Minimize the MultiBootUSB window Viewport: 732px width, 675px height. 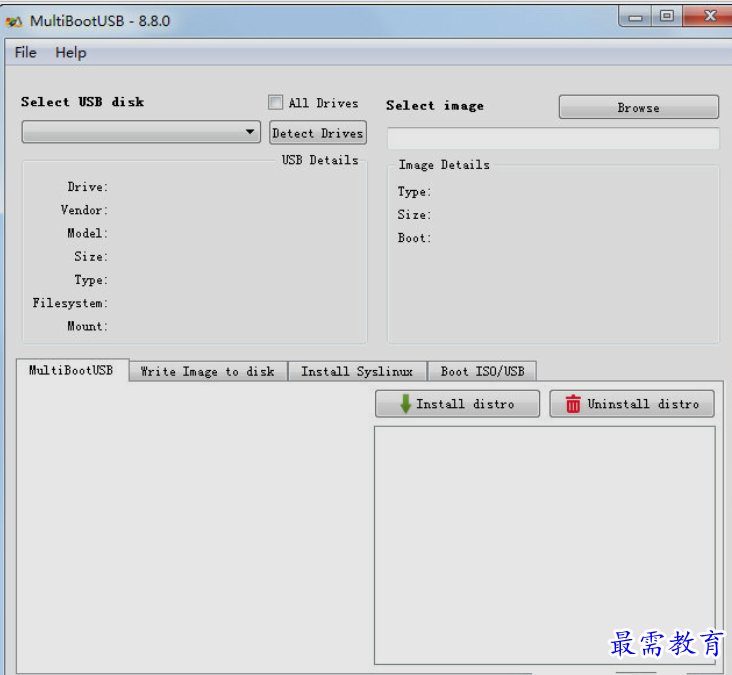click(x=635, y=17)
